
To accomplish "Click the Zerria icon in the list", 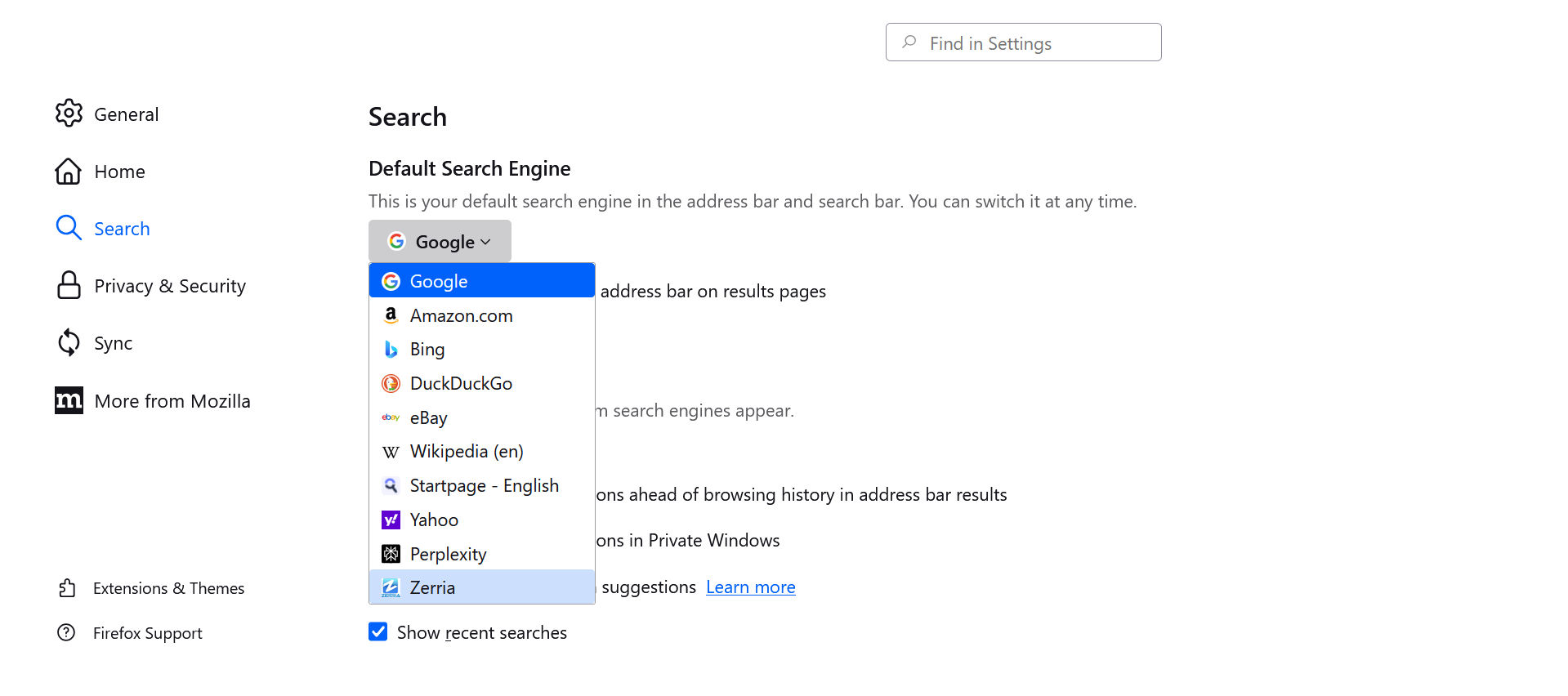I will (391, 587).
